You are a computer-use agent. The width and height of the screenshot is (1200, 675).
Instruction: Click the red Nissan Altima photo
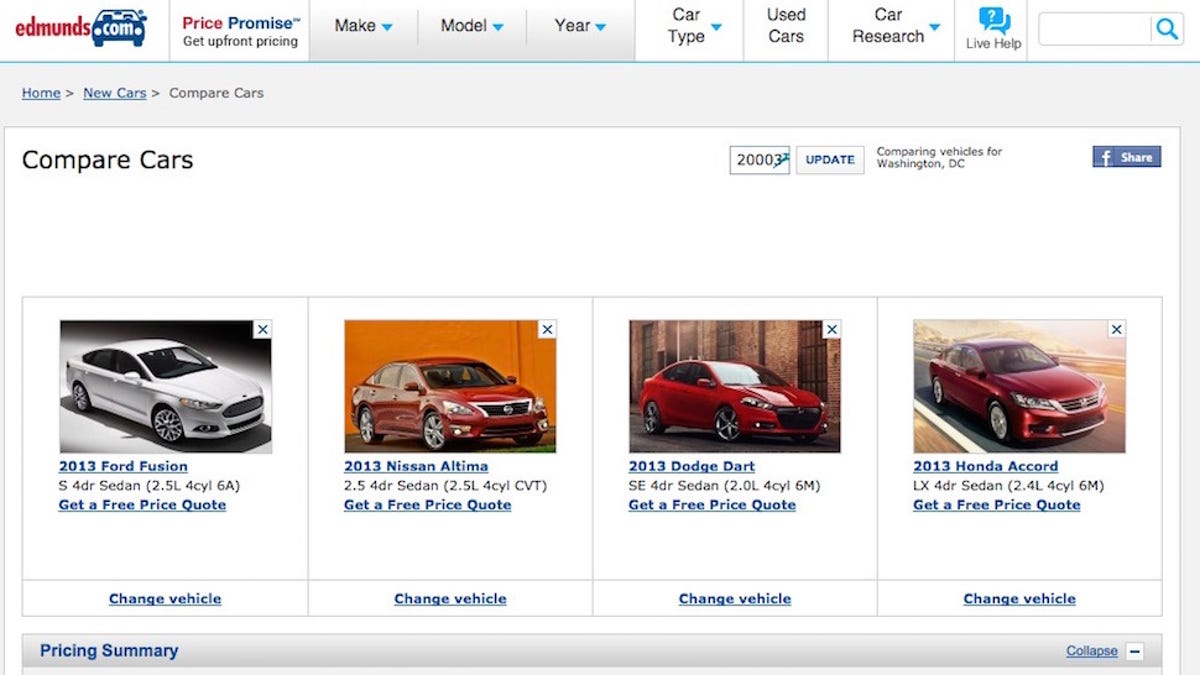pyautogui.click(x=450, y=387)
